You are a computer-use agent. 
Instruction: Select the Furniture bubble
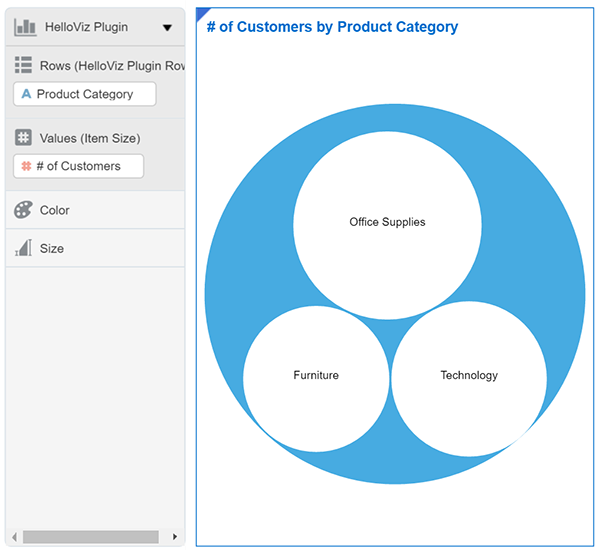point(316,376)
